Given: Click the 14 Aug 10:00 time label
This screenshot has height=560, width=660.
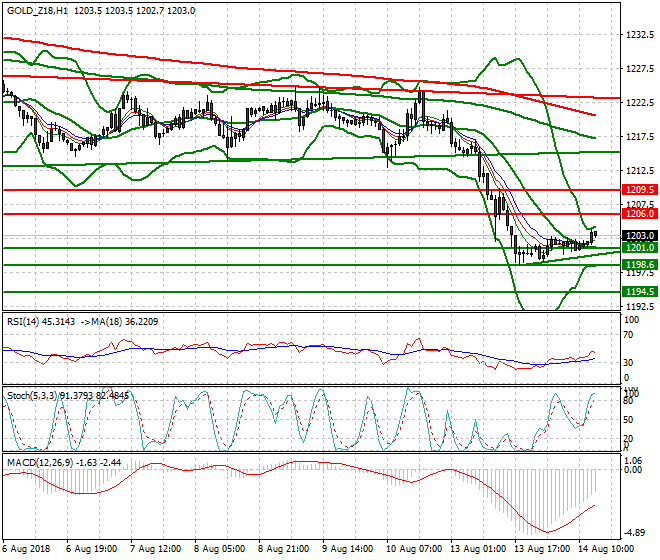Looking at the screenshot, I should coord(609,549).
